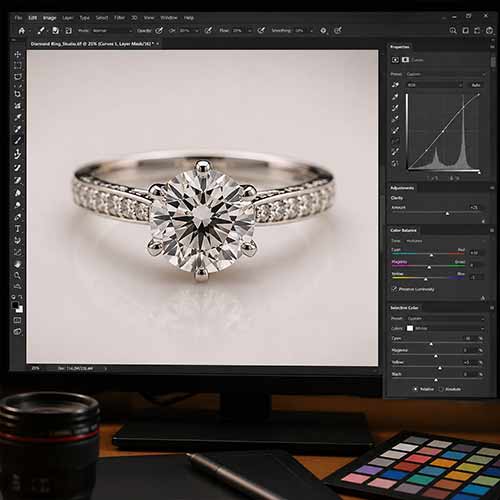Image resolution: width=500 pixels, height=500 pixels.
Task: Select the Zoom tool in the left toolbox
Action: point(18,275)
